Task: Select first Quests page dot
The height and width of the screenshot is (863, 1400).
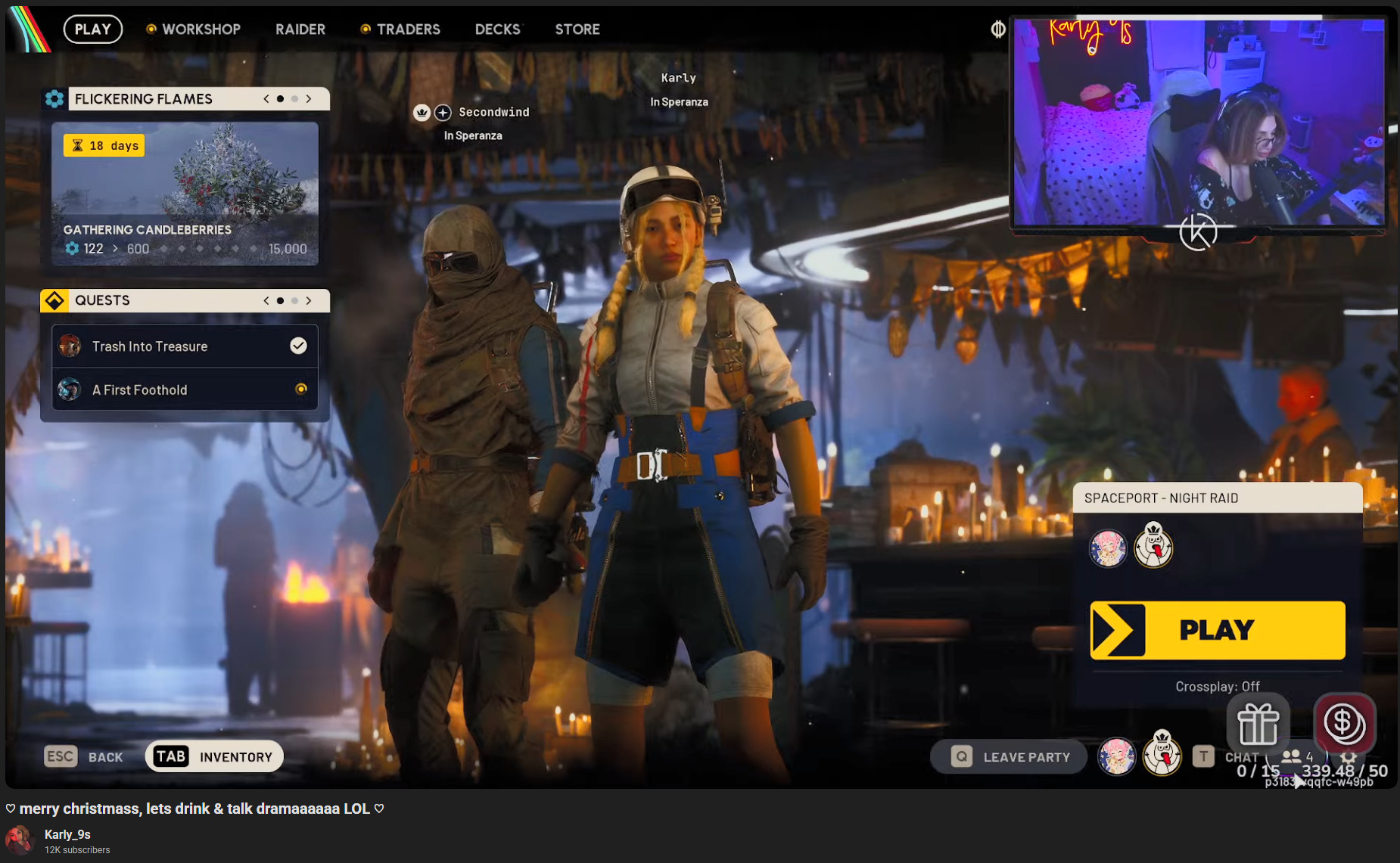Action: pos(280,300)
